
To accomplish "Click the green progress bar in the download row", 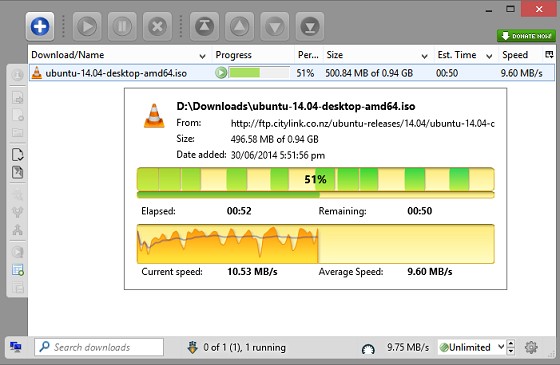I will pos(259,73).
